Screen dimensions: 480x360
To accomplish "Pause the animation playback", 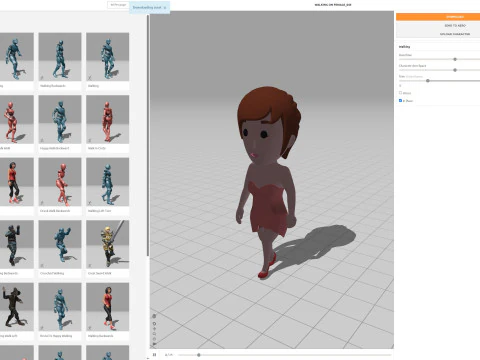I will pyautogui.click(x=154, y=355).
